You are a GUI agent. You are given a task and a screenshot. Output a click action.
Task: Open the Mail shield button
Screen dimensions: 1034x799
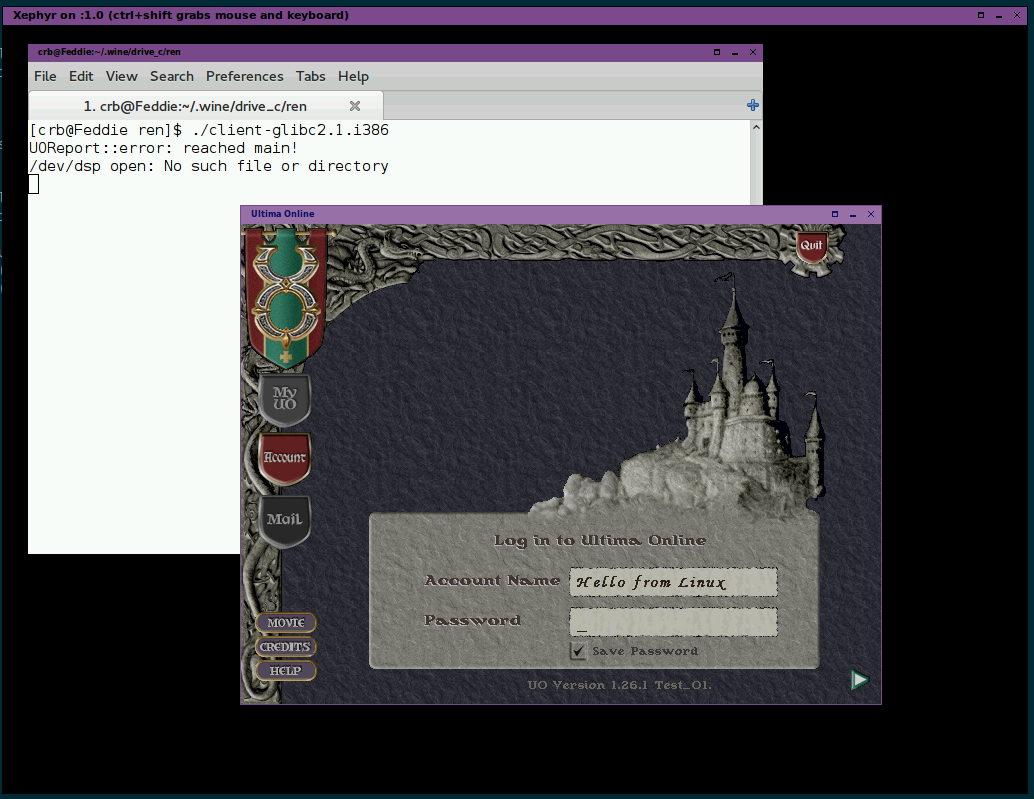point(284,521)
